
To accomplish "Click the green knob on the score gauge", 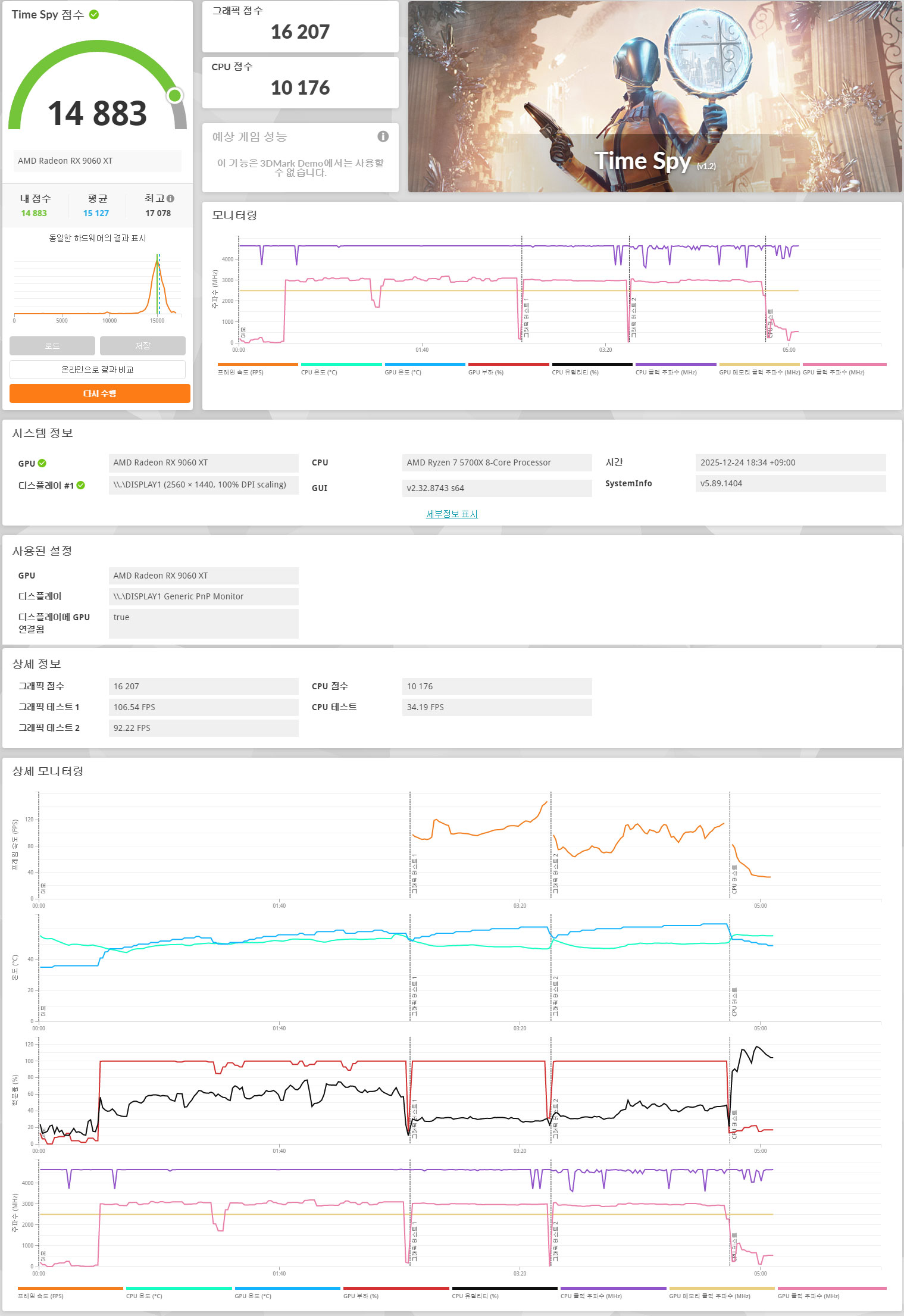I will click(174, 95).
